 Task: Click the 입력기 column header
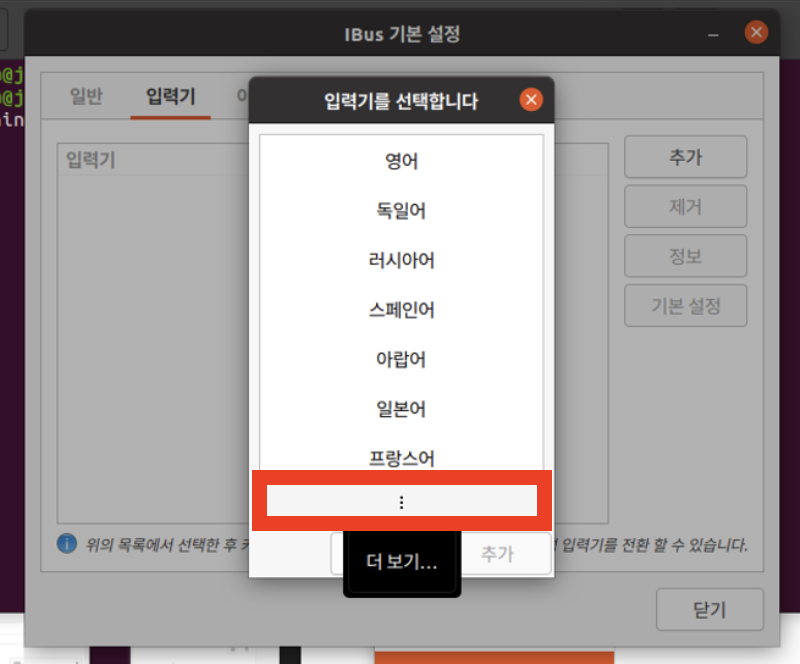point(91,160)
